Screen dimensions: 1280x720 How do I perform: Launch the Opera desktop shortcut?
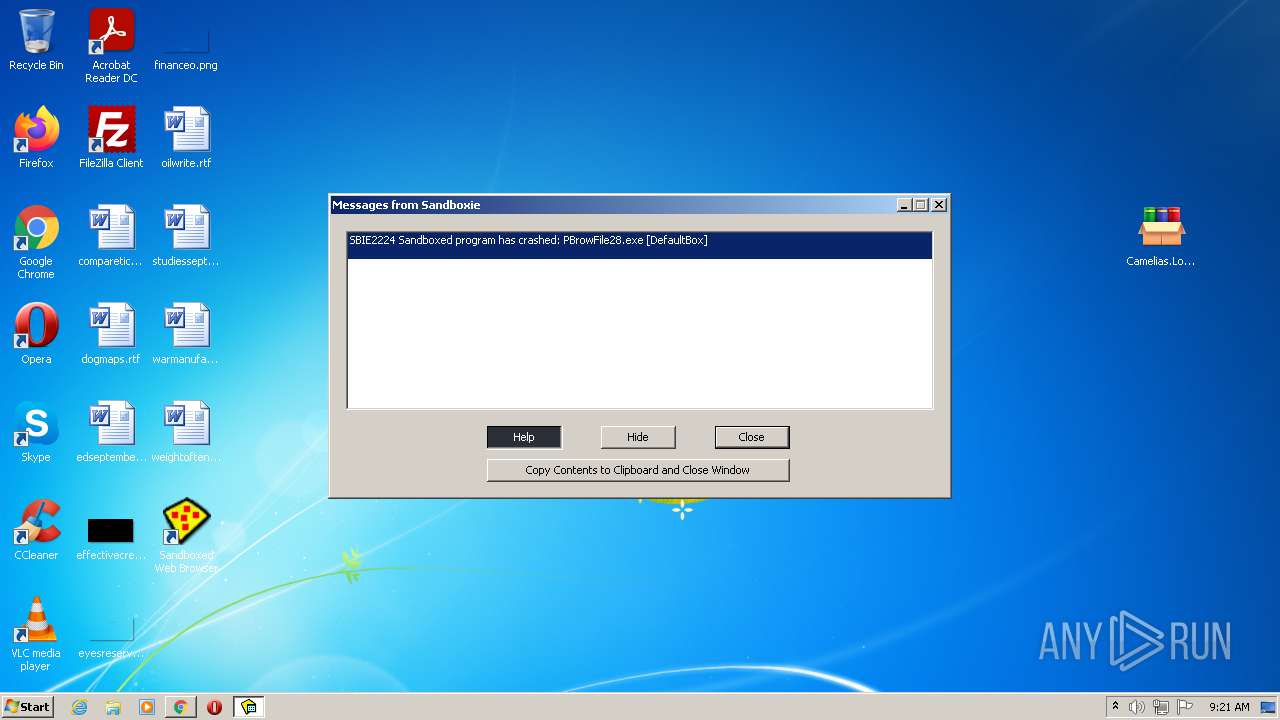pyautogui.click(x=36, y=334)
